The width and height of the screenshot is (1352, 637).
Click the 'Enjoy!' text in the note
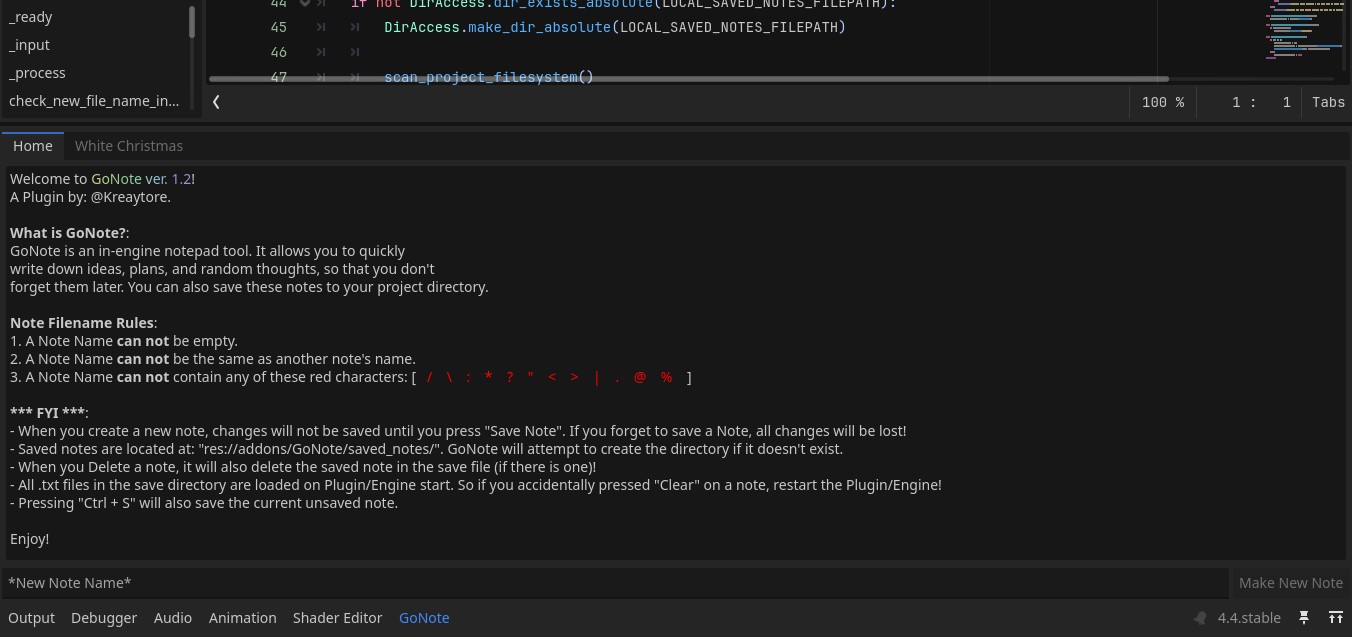click(x=30, y=539)
